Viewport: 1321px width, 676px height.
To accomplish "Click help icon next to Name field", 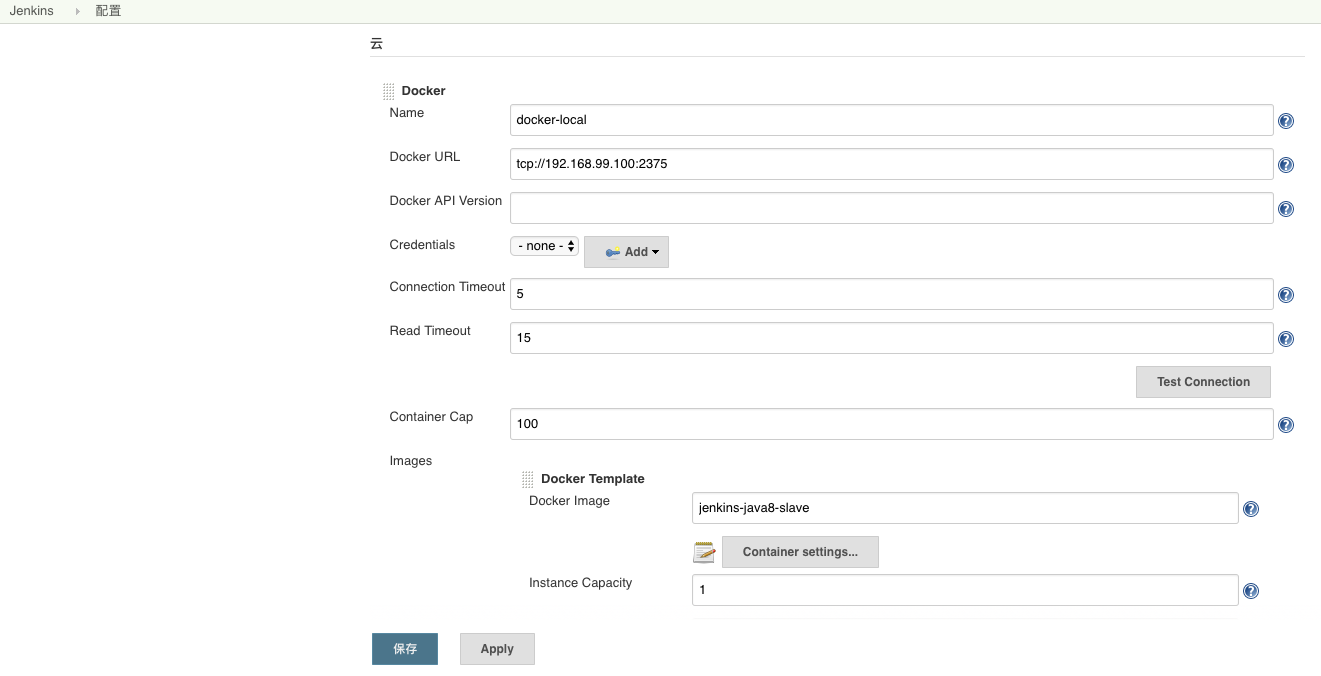I will (x=1286, y=121).
